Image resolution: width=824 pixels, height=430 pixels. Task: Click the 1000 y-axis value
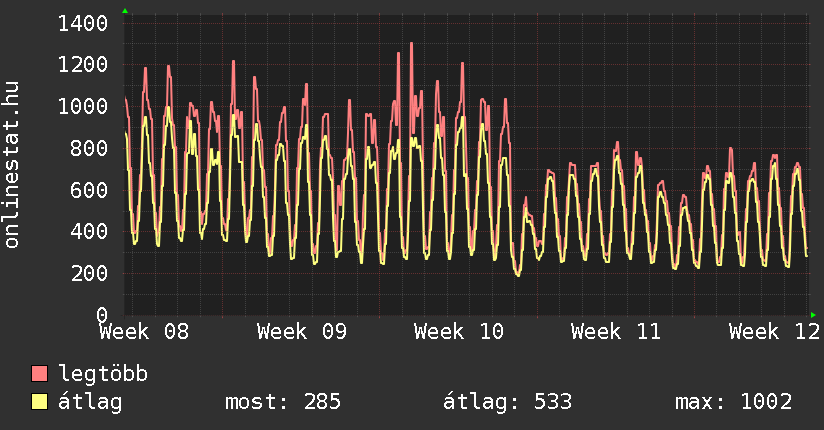(x=83, y=106)
